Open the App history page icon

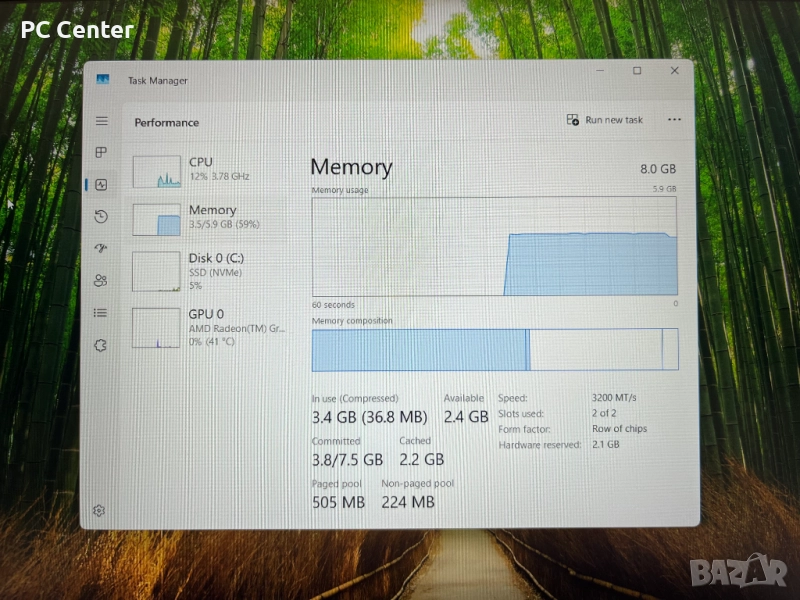101,216
